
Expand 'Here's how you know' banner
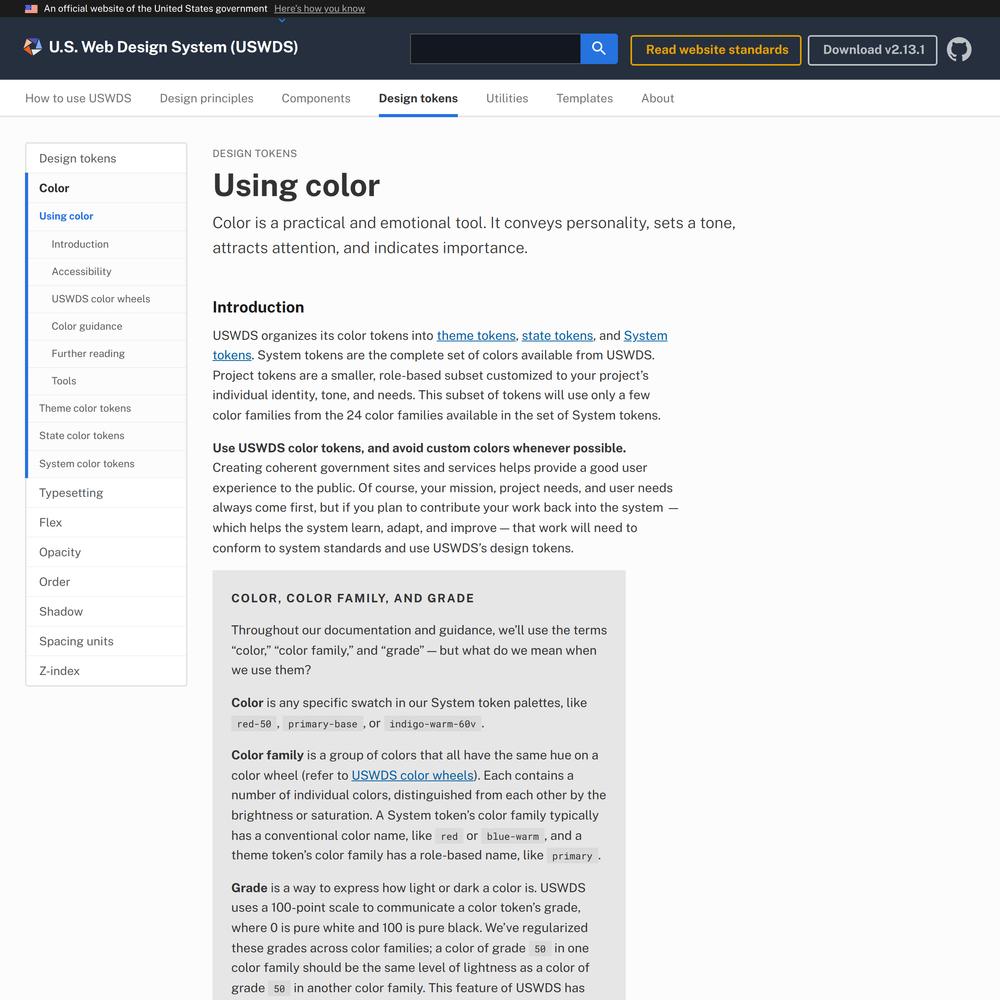point(320,8)
